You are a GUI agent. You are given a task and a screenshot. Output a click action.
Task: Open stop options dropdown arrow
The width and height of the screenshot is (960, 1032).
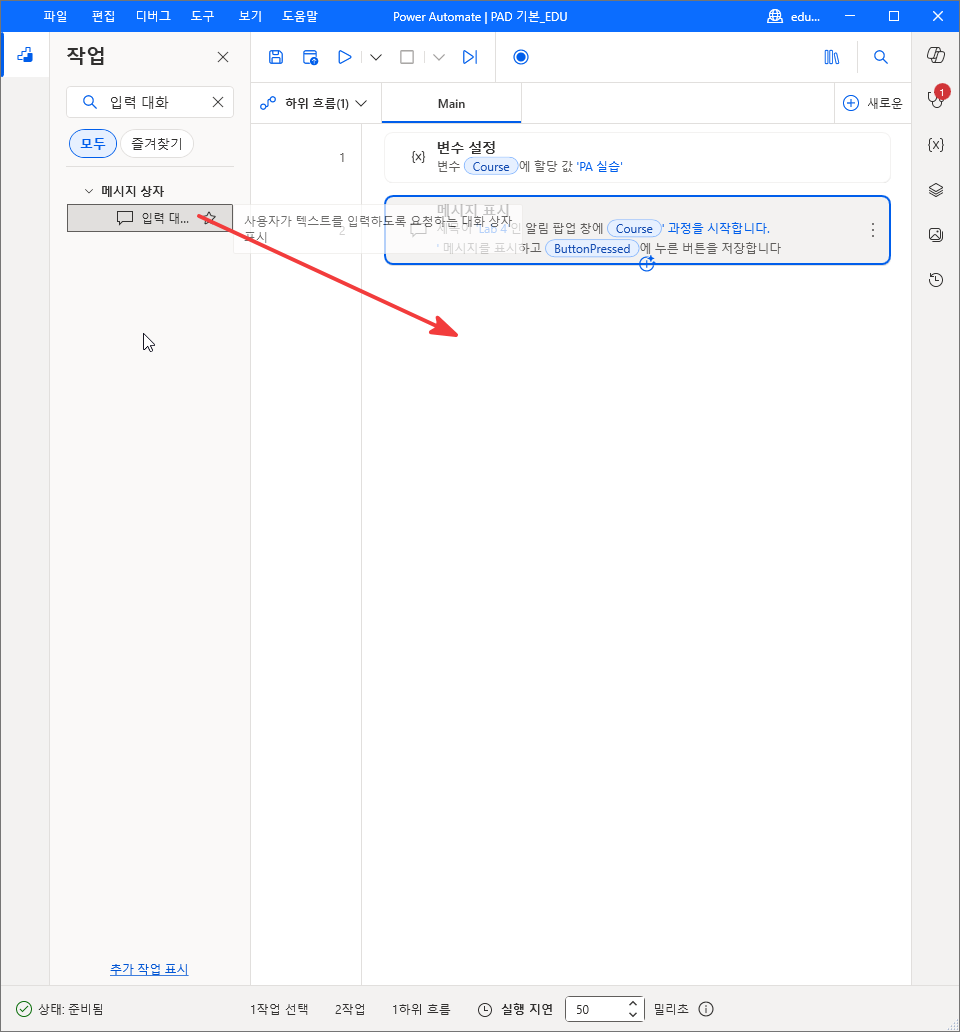pos(439,57)
